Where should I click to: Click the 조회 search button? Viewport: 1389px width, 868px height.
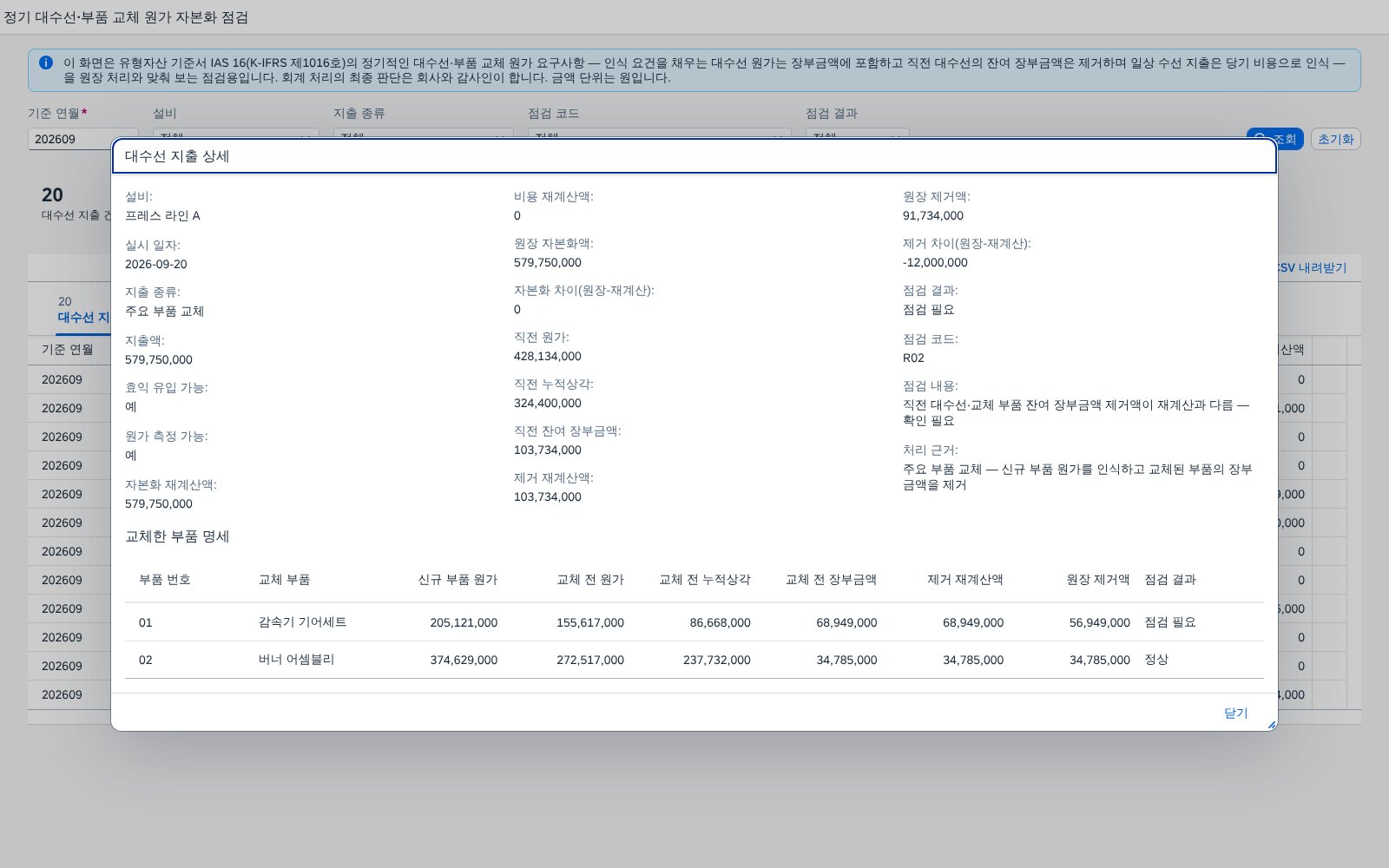tap(1274, 139)
